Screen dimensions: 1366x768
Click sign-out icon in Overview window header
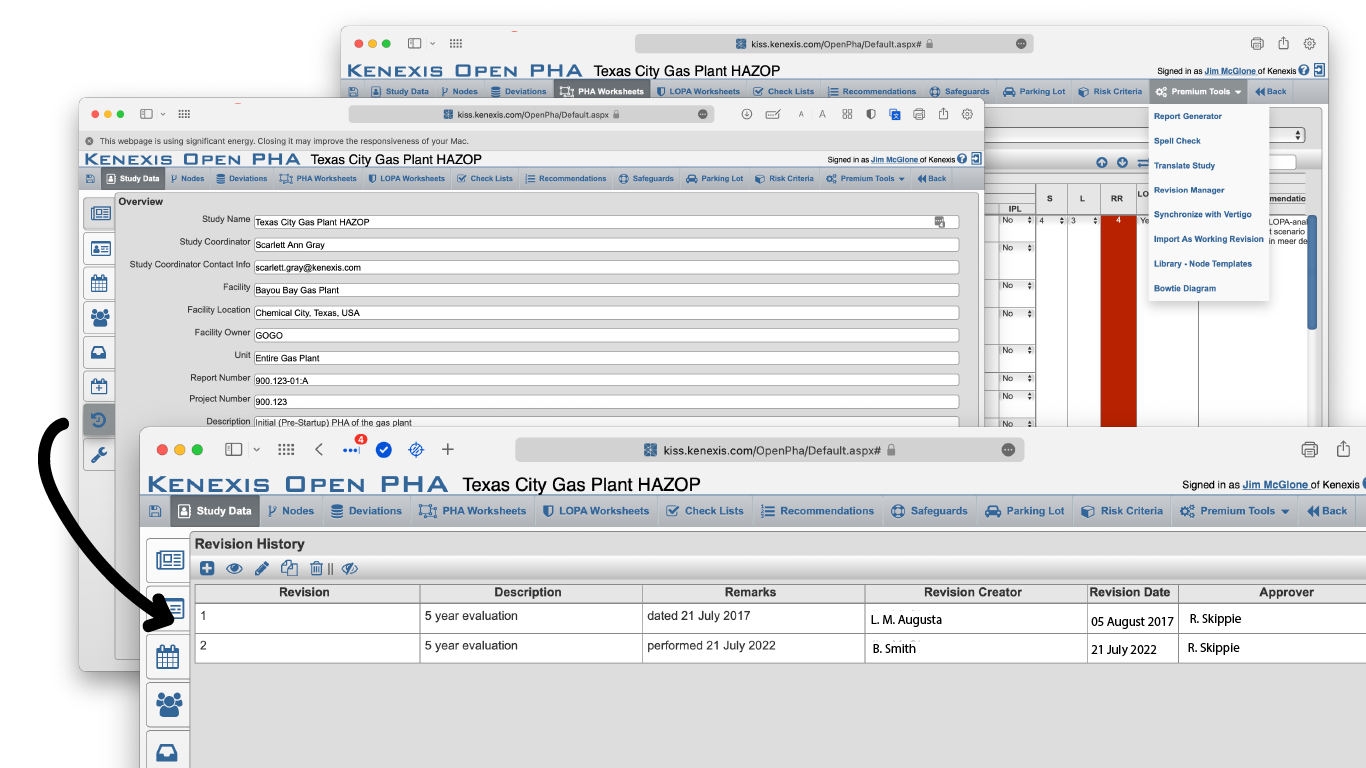coord(977,159)
